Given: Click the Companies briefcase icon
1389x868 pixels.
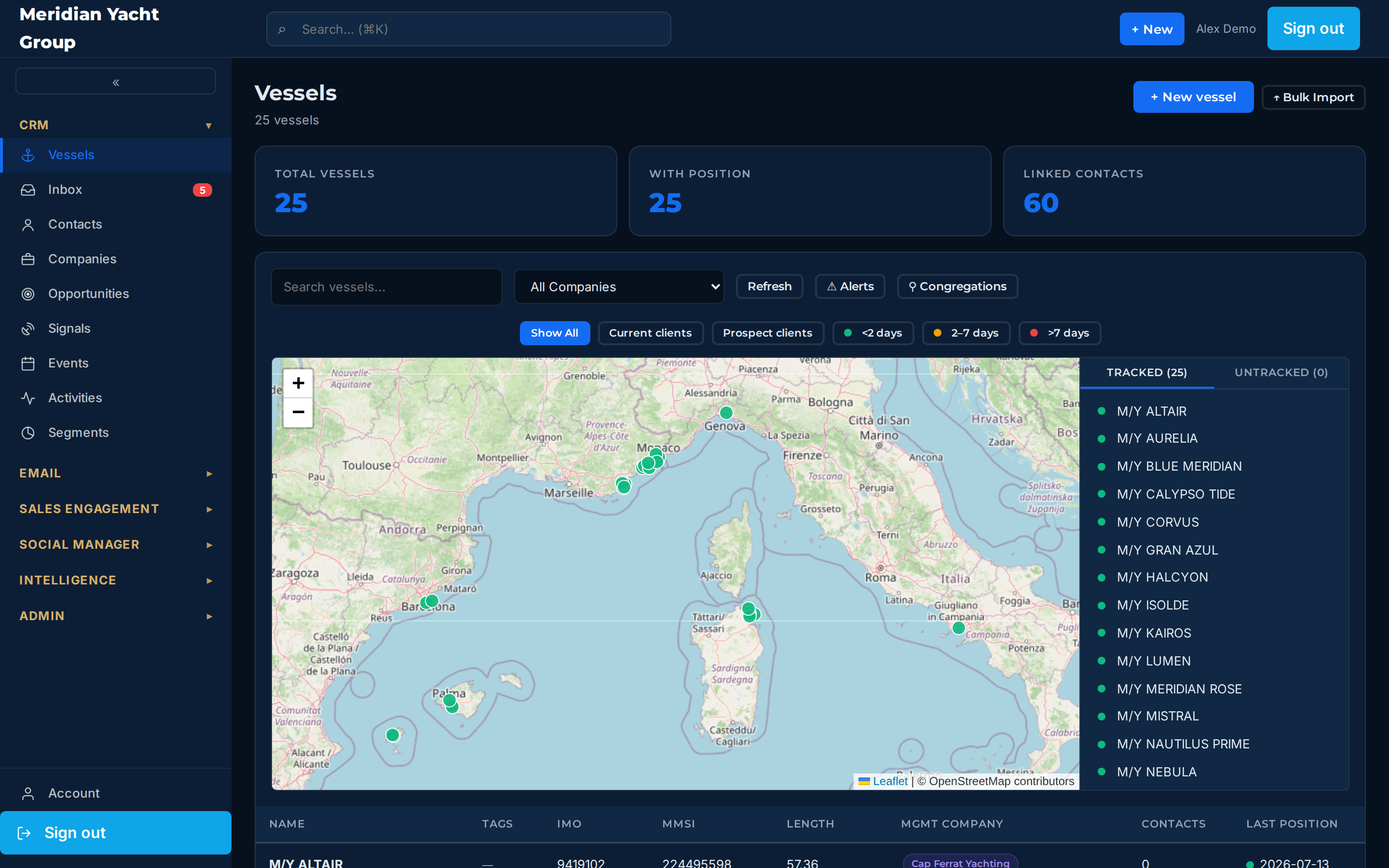Looking at the screenshot, I should (x=28, y=259).
